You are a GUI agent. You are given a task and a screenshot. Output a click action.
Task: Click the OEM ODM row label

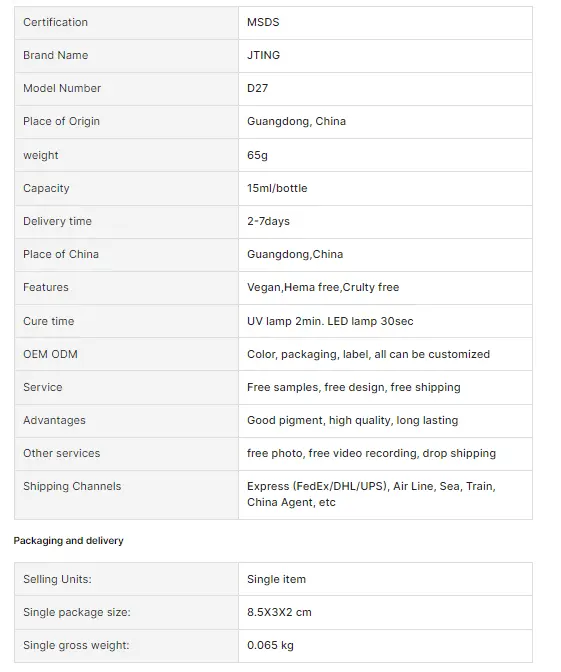pos(50,354)
